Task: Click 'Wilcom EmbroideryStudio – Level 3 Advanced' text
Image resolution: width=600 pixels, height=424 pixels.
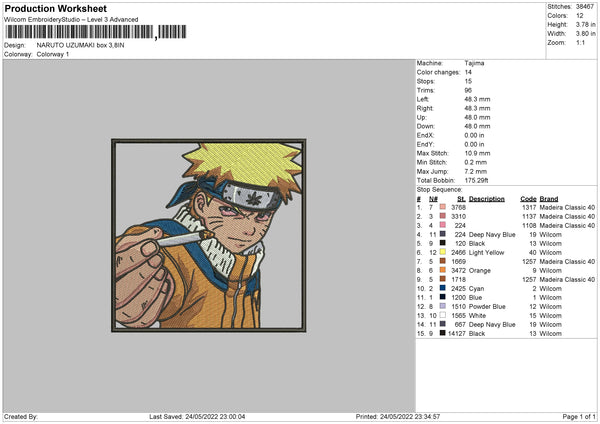Action: [x=71, y=20]
